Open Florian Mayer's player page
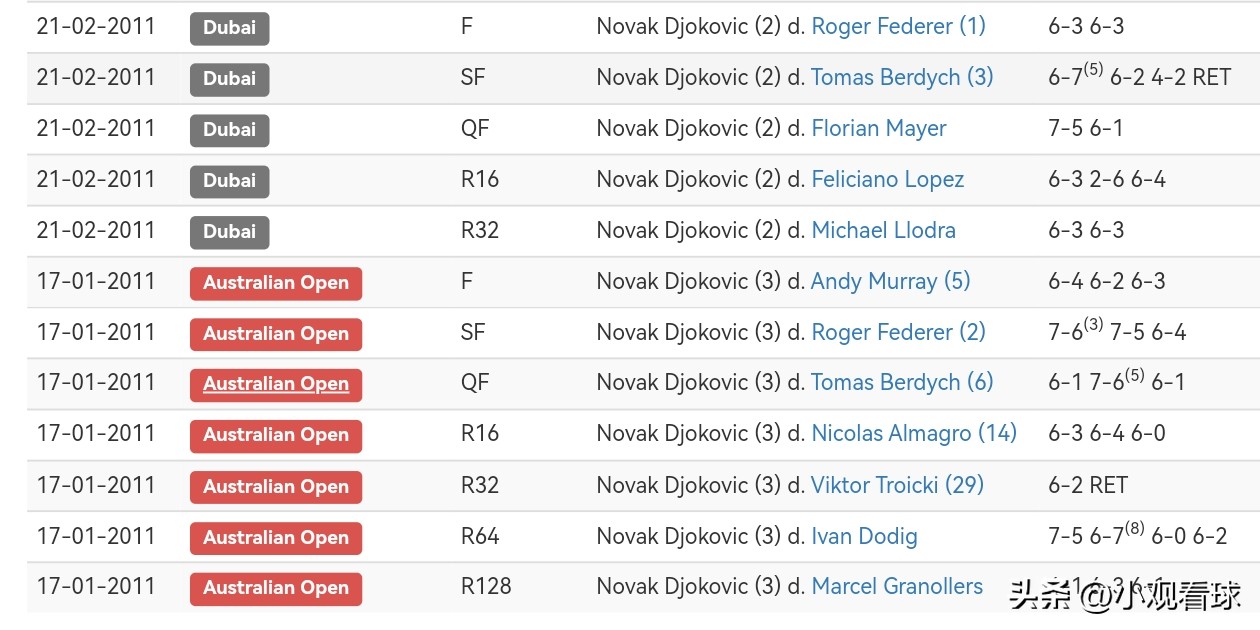1260x630 pixels. [x=878, y=128]
